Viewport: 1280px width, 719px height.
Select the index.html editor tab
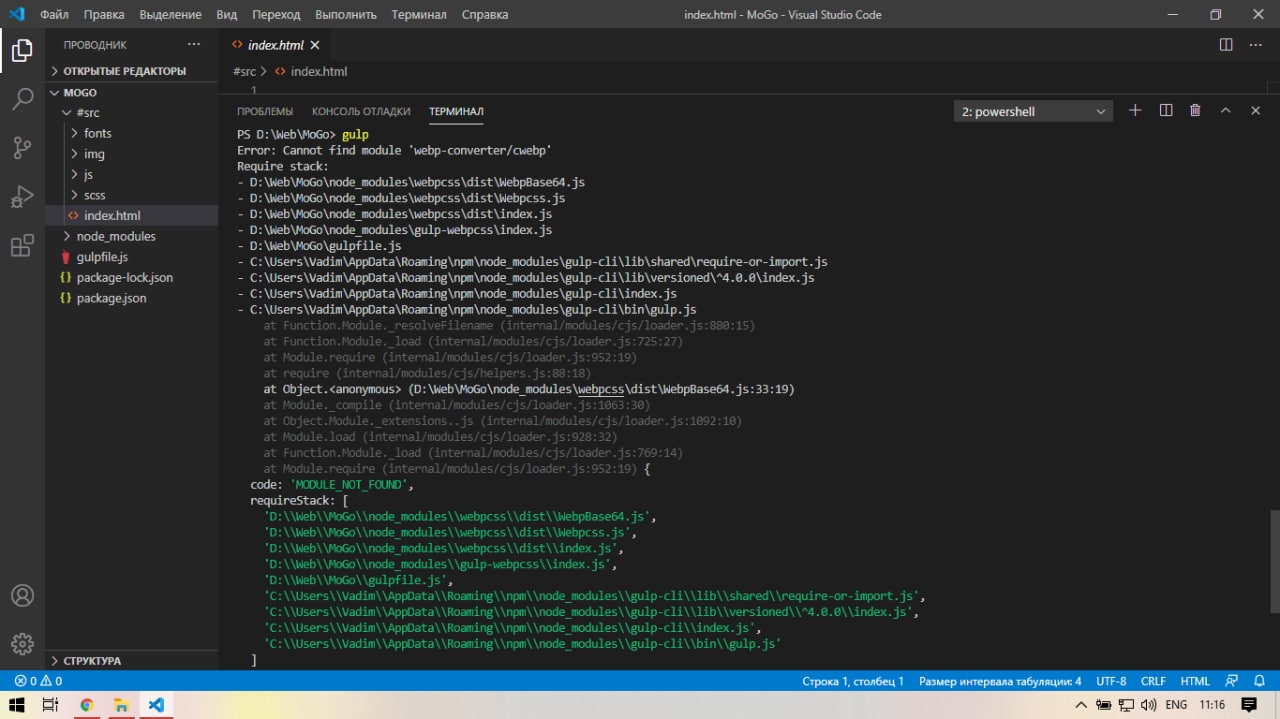tap(275, 45)
